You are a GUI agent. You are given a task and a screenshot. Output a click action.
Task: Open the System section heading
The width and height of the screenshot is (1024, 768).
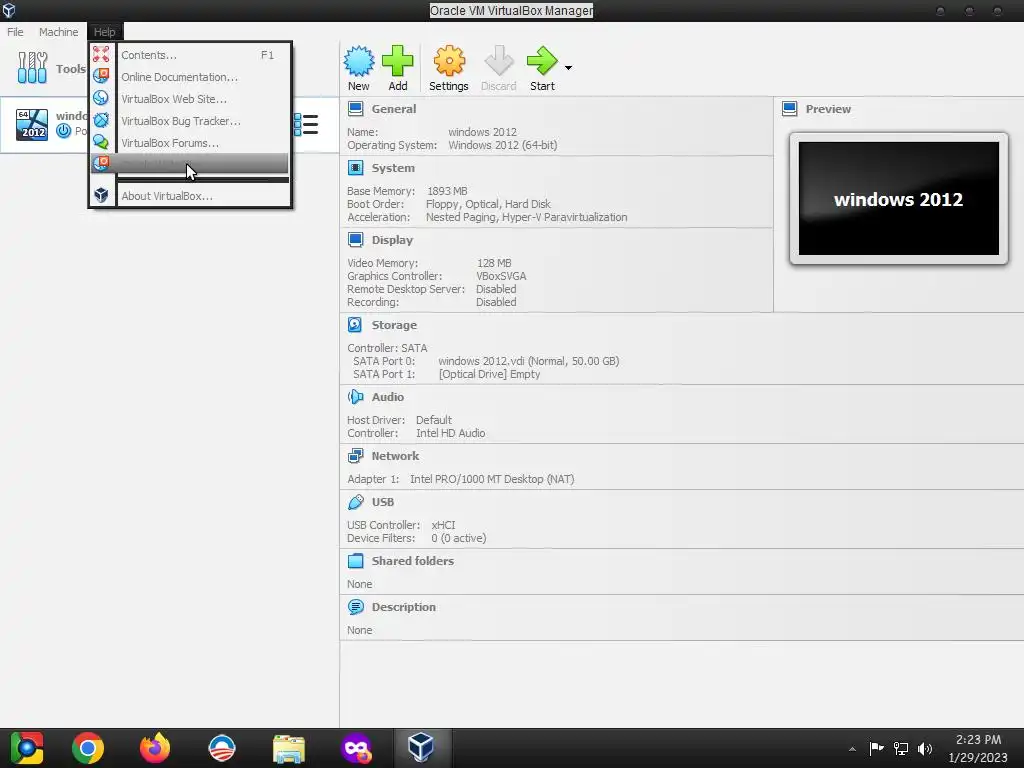(392, 168)
